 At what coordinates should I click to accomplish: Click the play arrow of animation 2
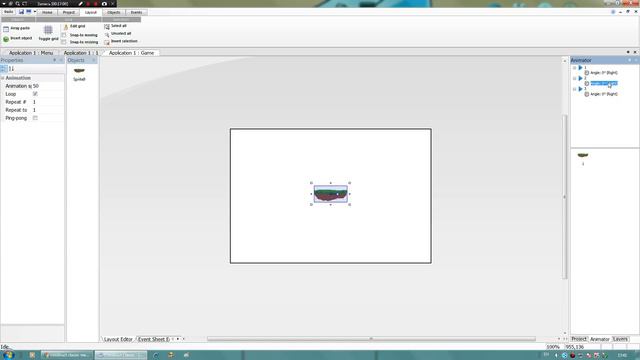click(x=580, y=78)
